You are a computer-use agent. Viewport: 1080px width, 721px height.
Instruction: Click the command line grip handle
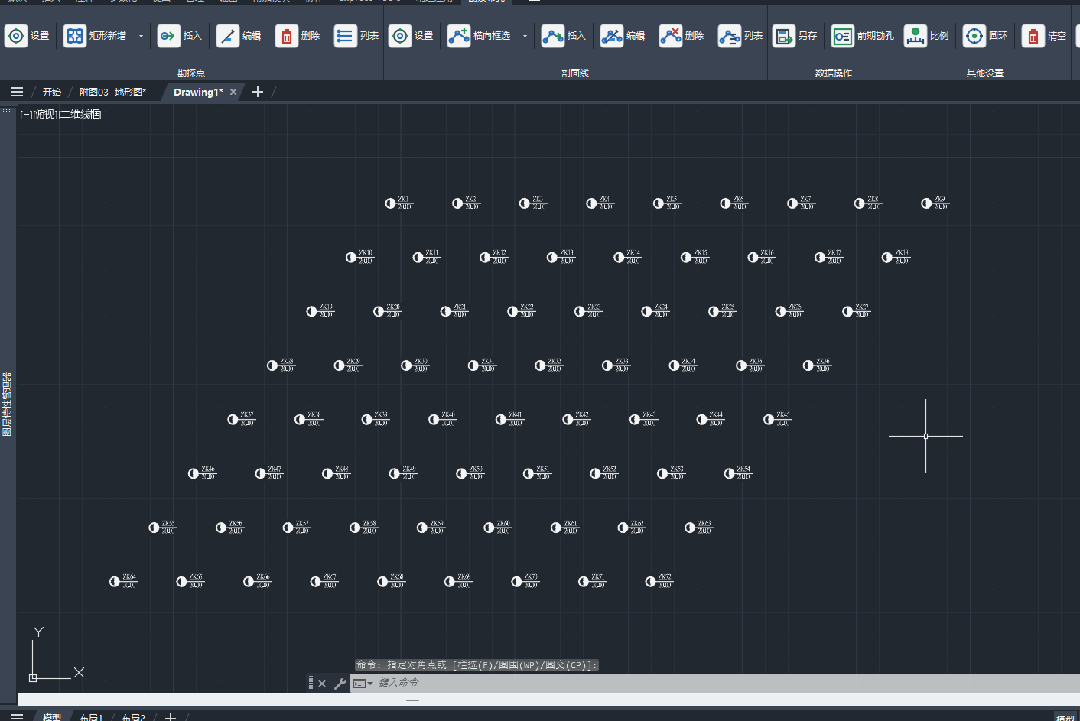coord(311,683)
